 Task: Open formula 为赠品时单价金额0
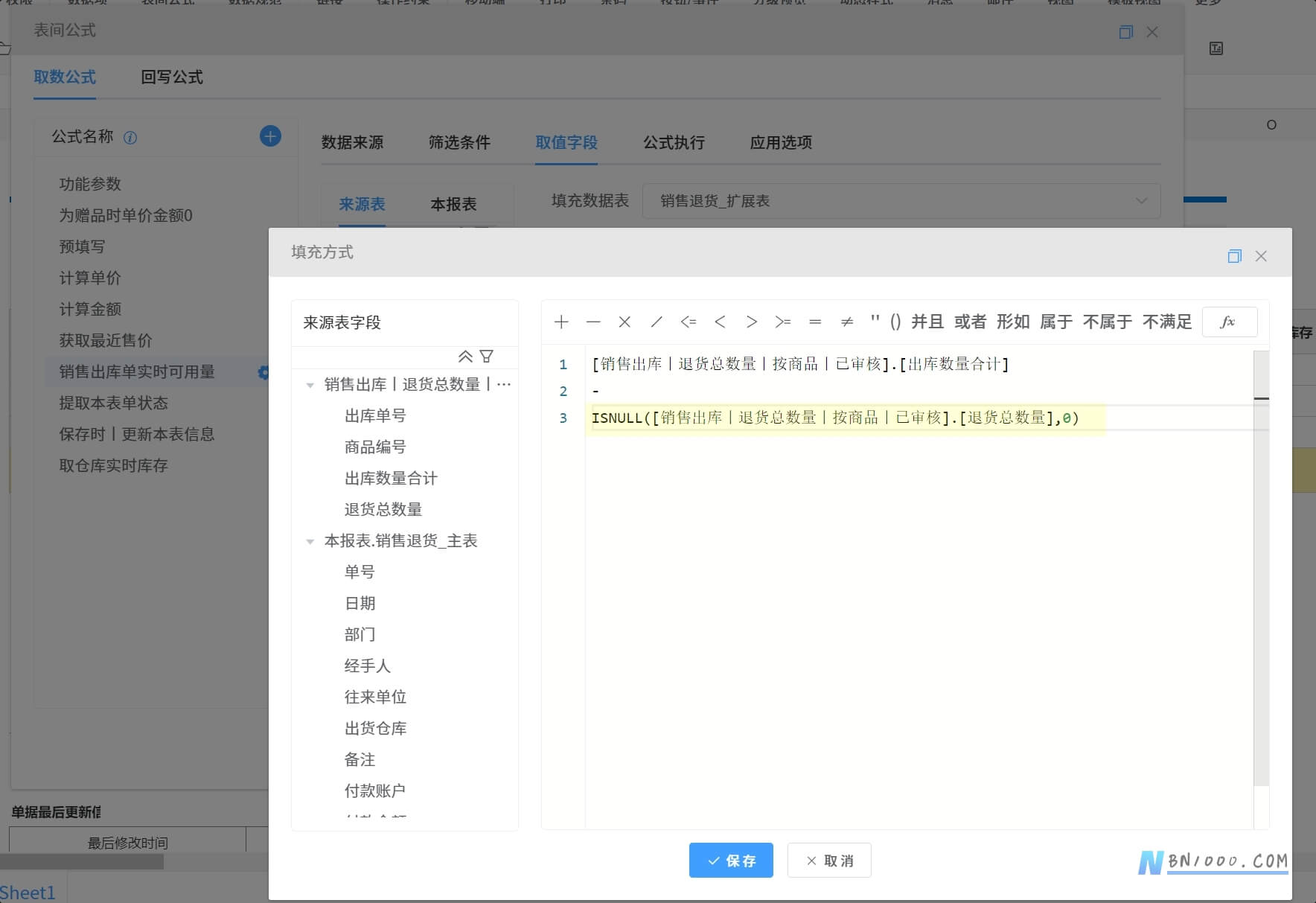(x=126, y=215)
